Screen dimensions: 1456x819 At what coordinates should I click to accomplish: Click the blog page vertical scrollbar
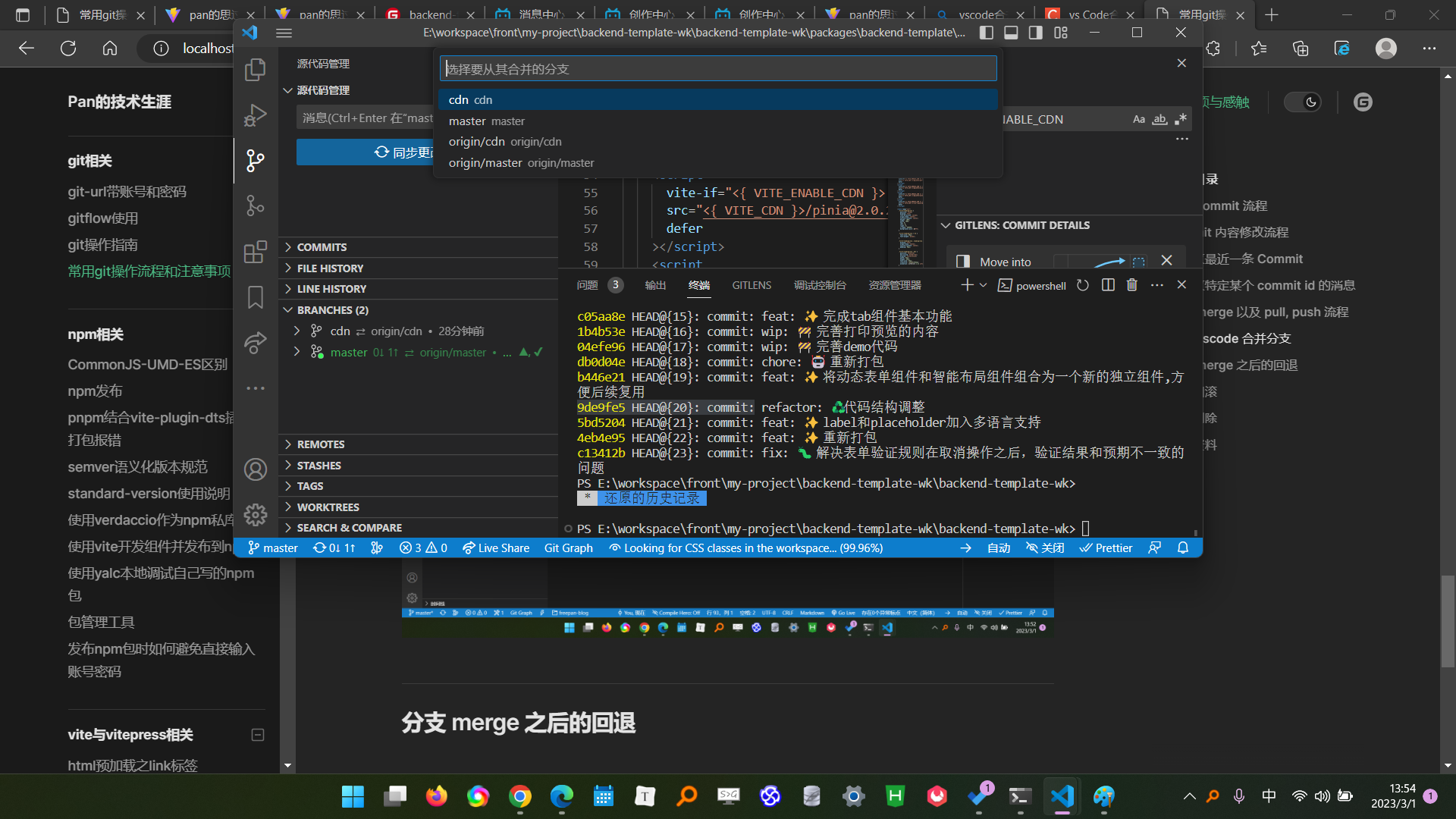[1448, 621]
